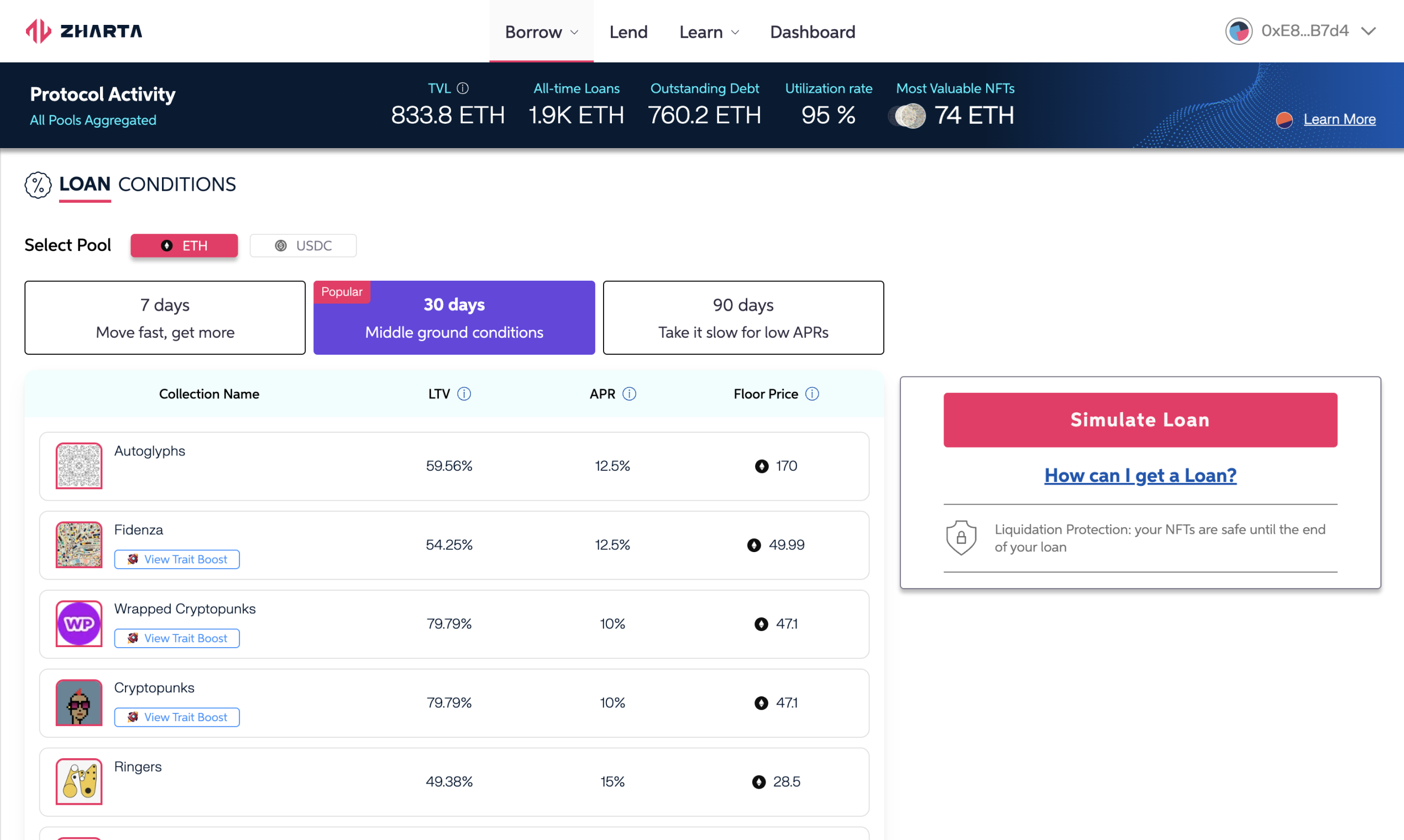Image resolution: width=1404 pixels, height=840 pixels.
Task: Choose the 30 days loan term
Action: pyautogui.click(x=454, y=318)
